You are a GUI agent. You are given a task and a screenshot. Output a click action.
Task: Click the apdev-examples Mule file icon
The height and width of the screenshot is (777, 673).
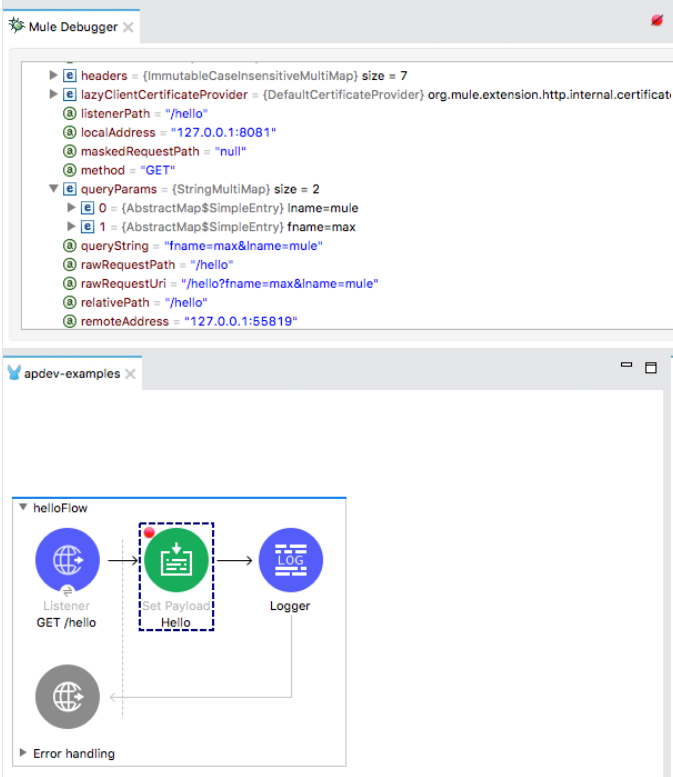click(14, 373)
